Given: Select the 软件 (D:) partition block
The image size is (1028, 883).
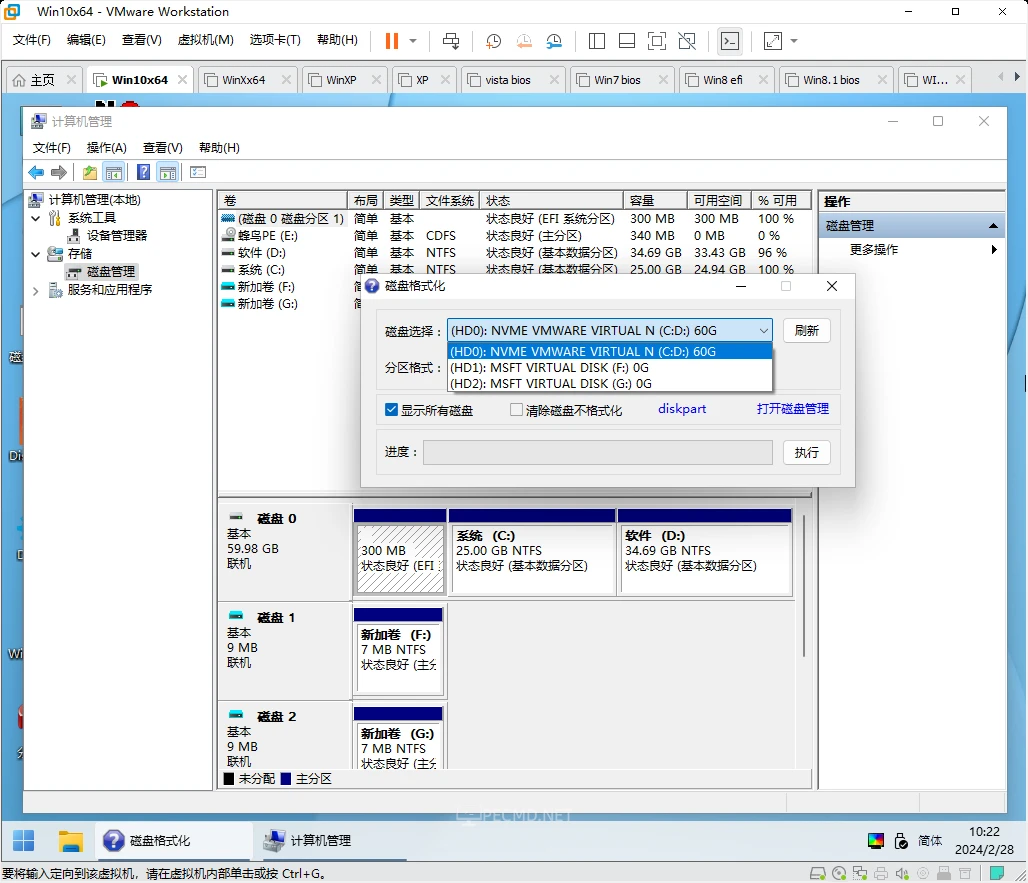Looking at the screenshot, I should coord(705,552).
